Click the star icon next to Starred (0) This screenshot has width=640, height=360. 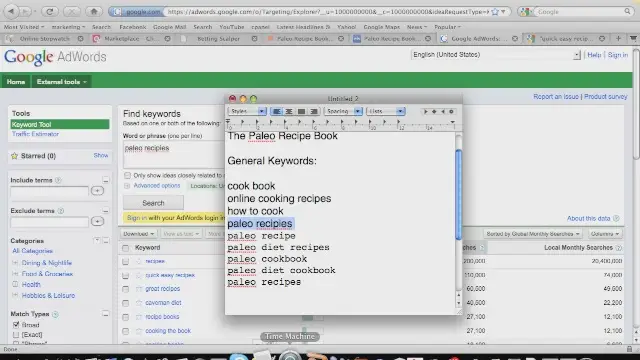point(15,156)
